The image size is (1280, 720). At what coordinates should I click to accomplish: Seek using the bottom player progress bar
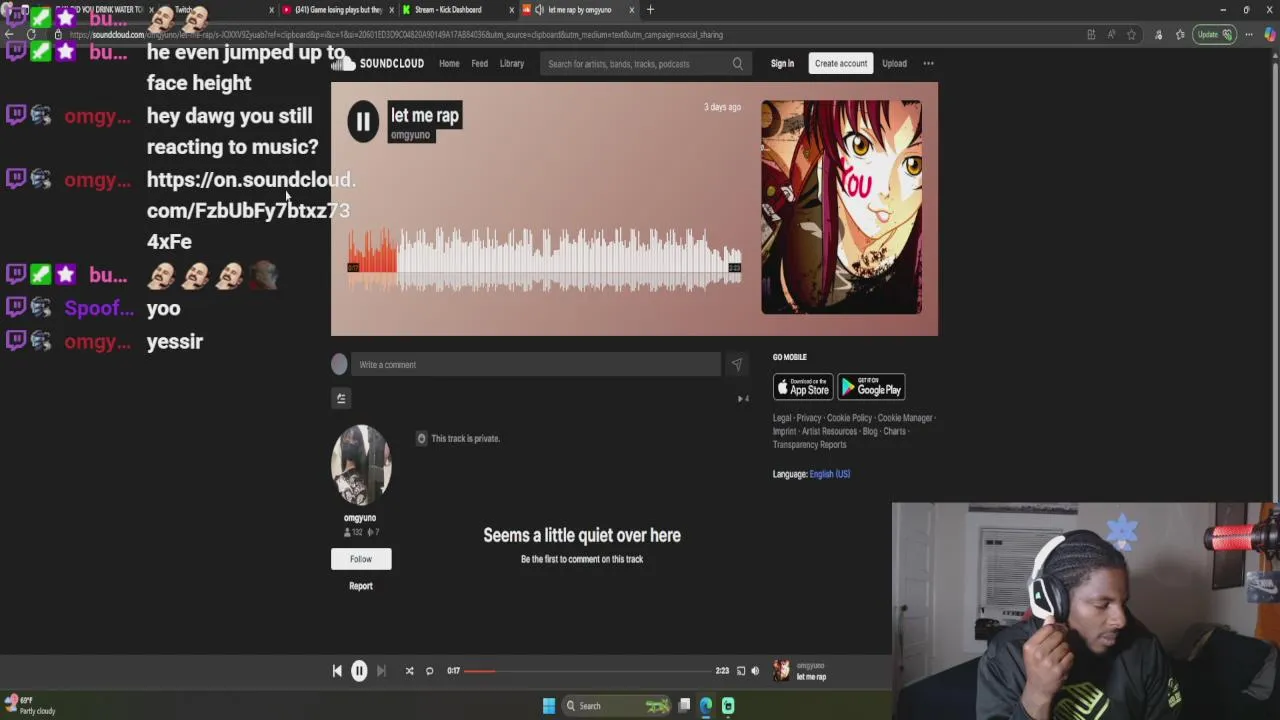tap(587, 671)
